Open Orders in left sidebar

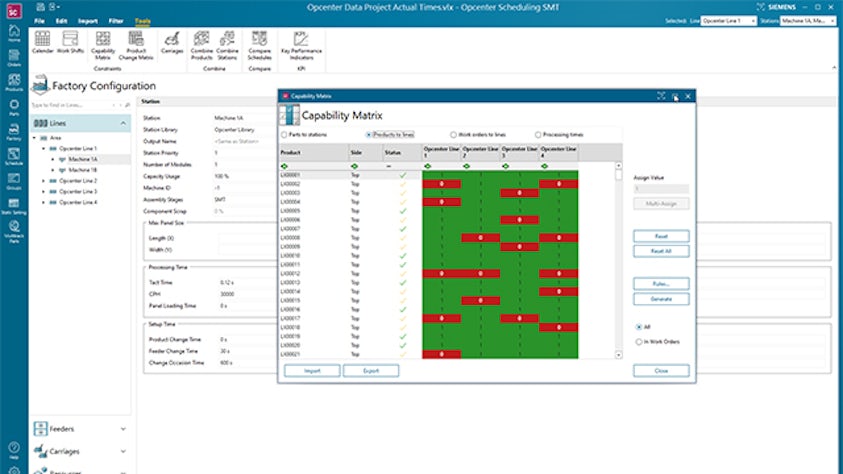tap(14, 58)
